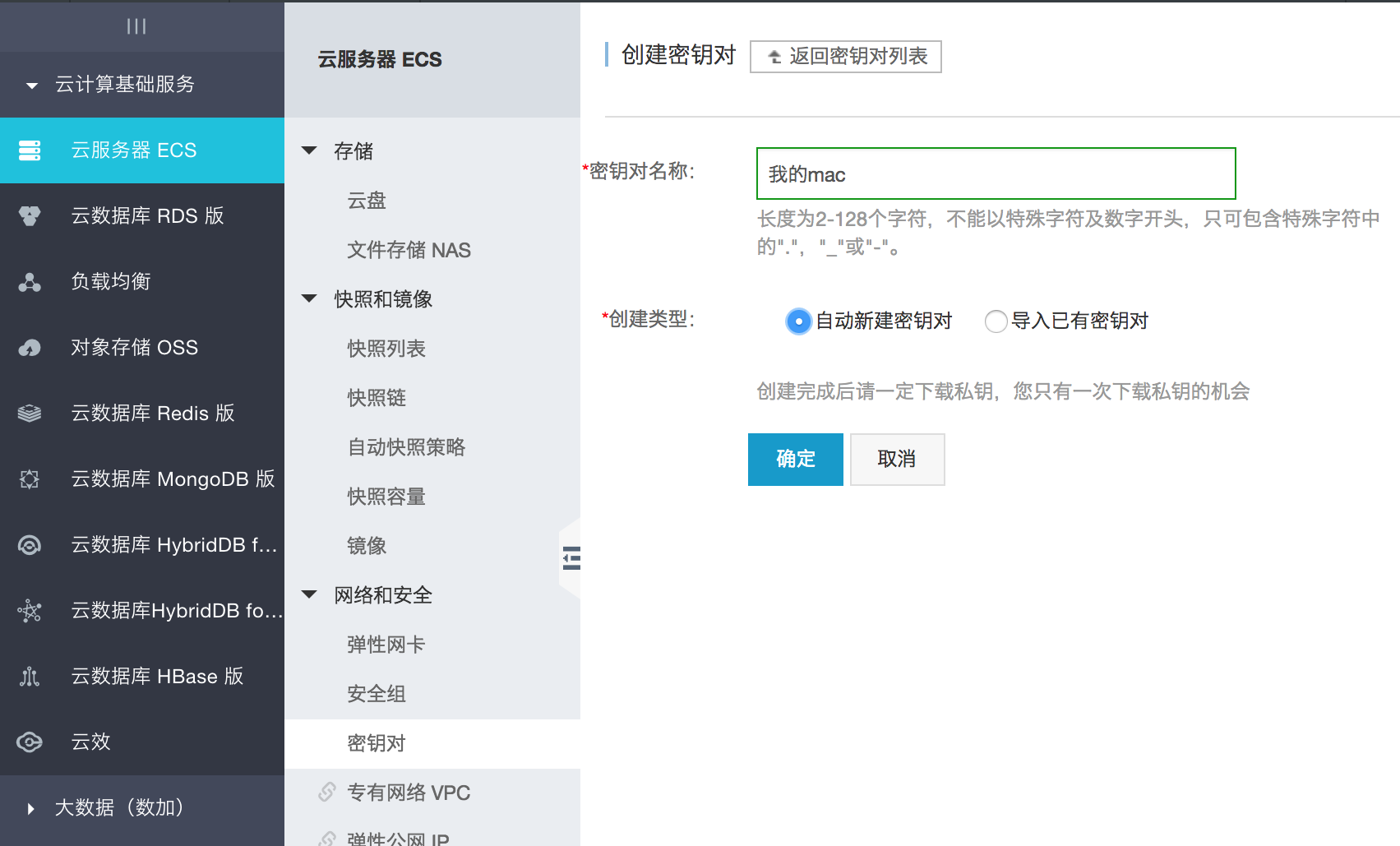Click the 取消 cancel button

897,459
